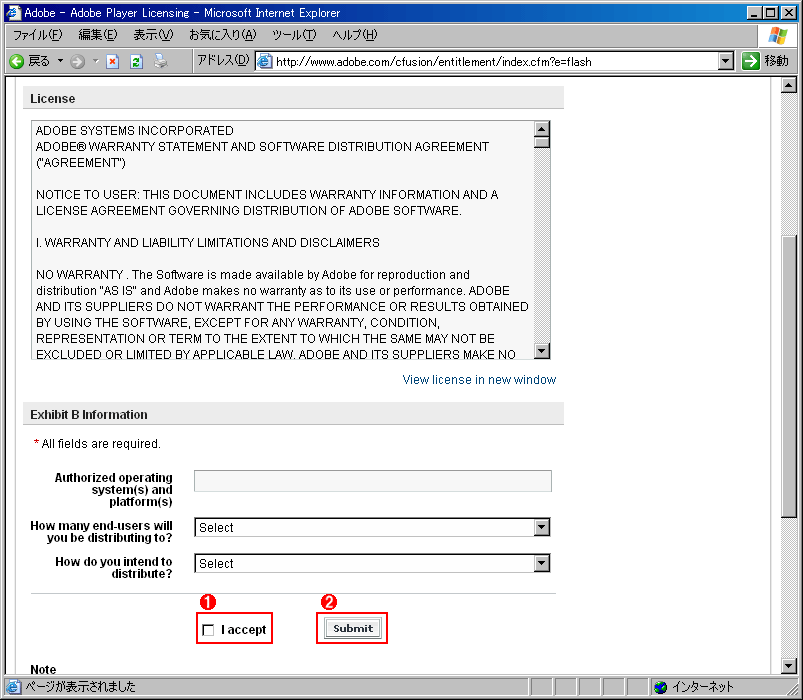Click the status bar page icon
The height and width of the screenshot is (700, 803).
[x=13, y=686]
